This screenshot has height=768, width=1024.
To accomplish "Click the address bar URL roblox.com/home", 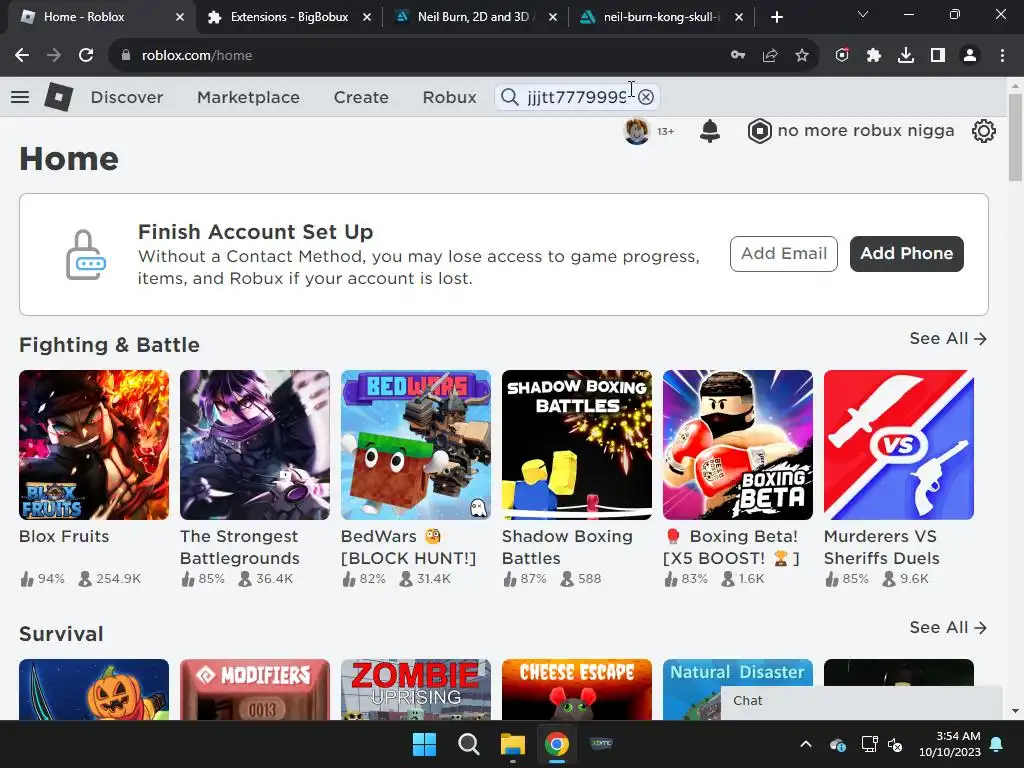I will 197,56.
